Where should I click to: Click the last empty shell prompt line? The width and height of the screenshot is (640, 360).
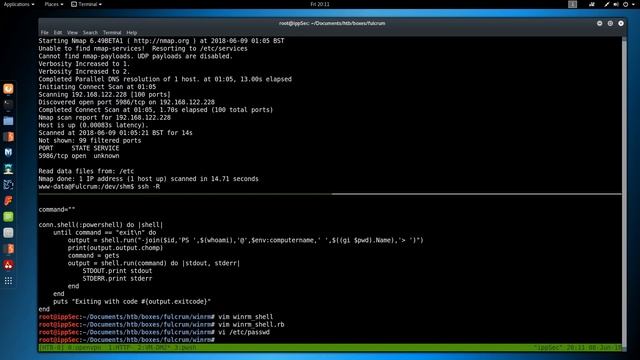(x=127, y=340)
